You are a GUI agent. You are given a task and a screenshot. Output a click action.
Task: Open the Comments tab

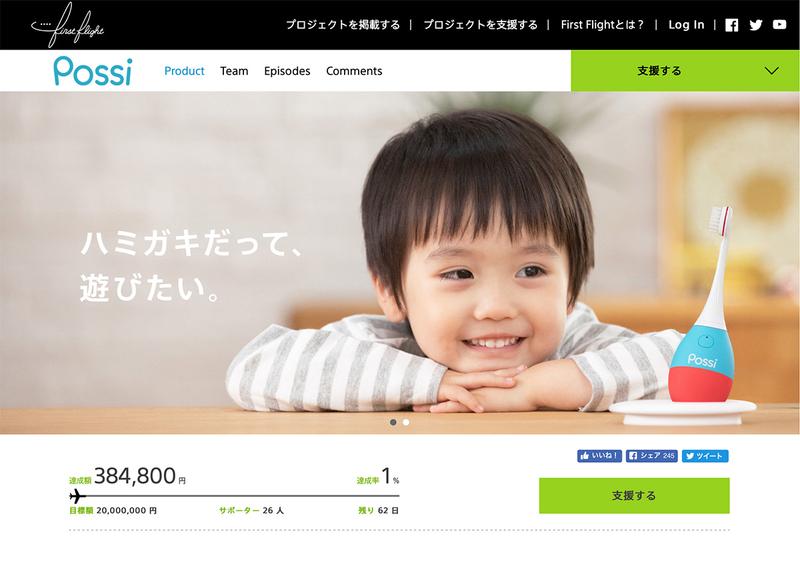[354, 71]
